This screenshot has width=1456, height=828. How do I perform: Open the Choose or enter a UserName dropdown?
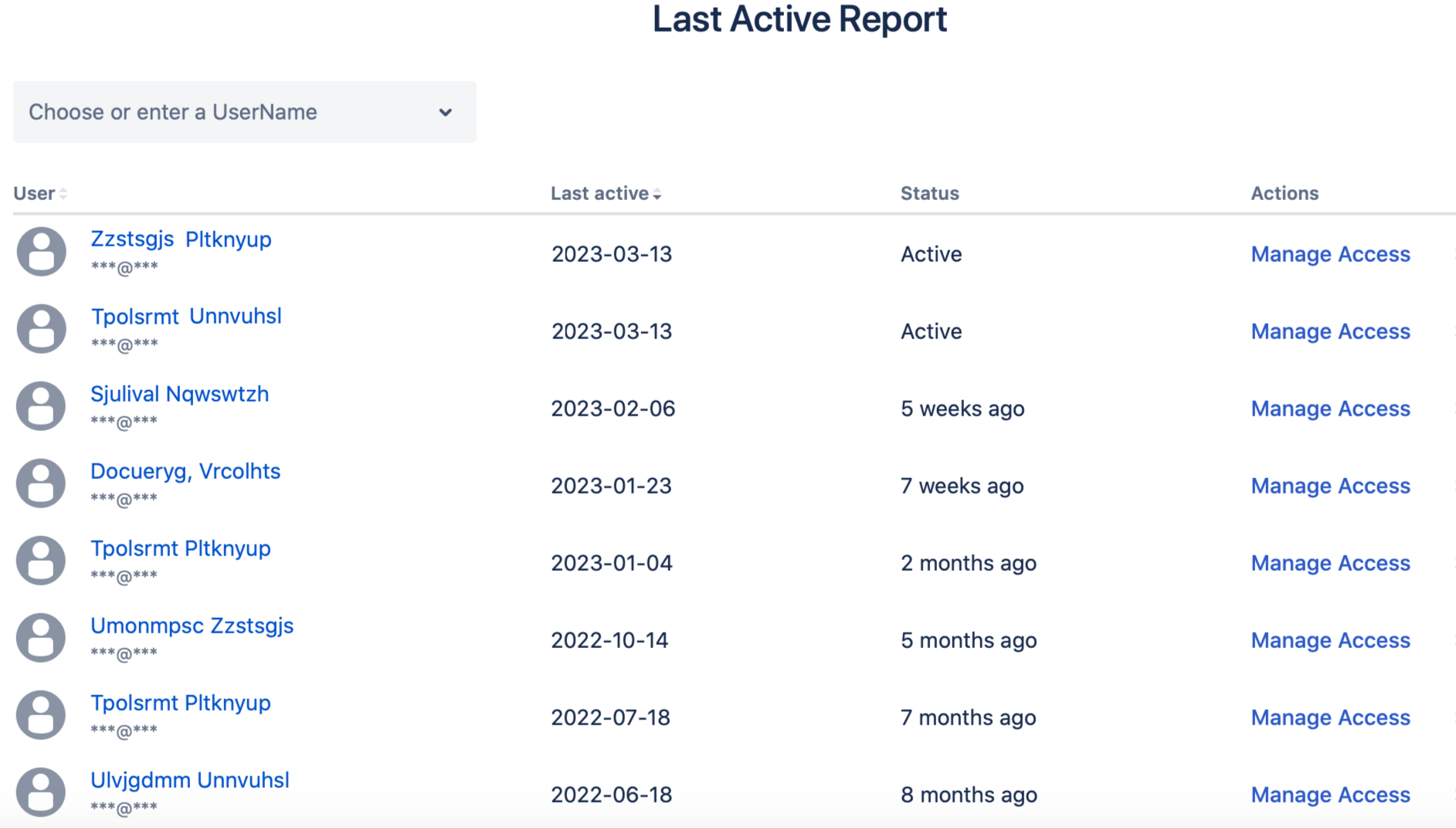(x=244, y=112)
